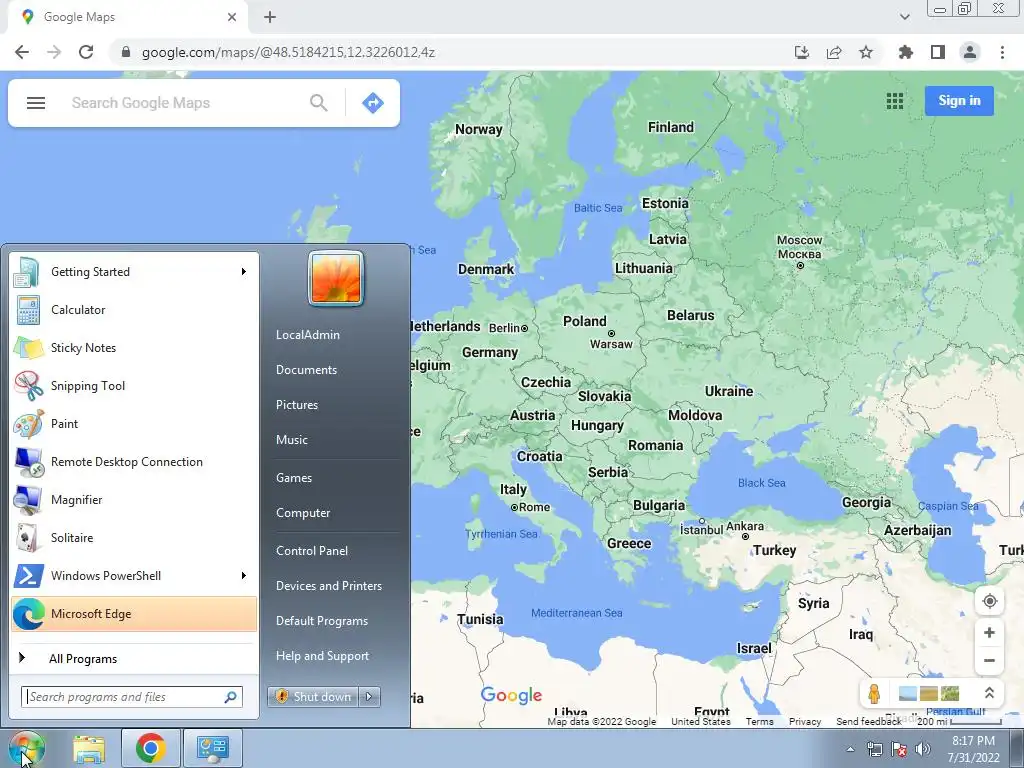Image resolution: width=1024 pixels, height=768 pixels.
Task: Share this page from the address bar
Action: click(x=834, y=52)
